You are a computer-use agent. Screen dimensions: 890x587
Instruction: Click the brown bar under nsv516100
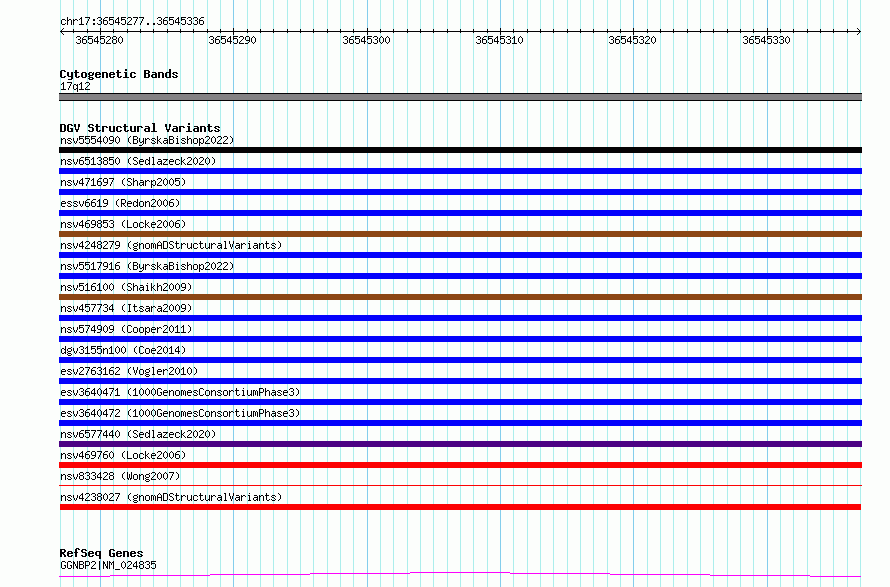[x=460, y=297]
